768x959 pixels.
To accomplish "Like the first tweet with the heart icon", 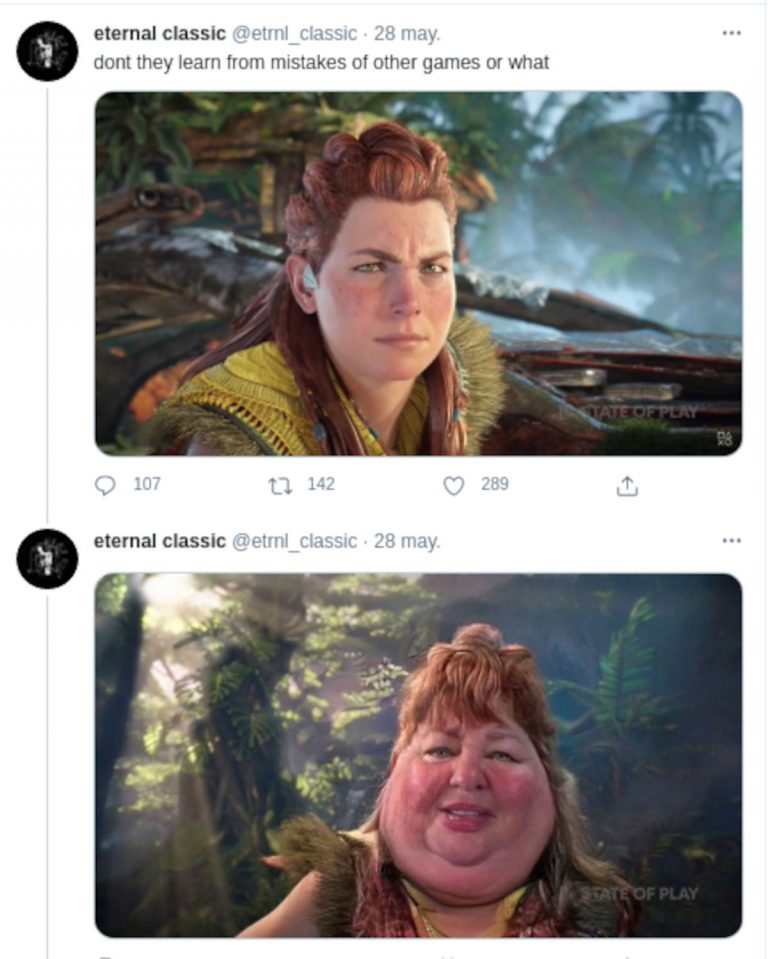I will (454, 485).
